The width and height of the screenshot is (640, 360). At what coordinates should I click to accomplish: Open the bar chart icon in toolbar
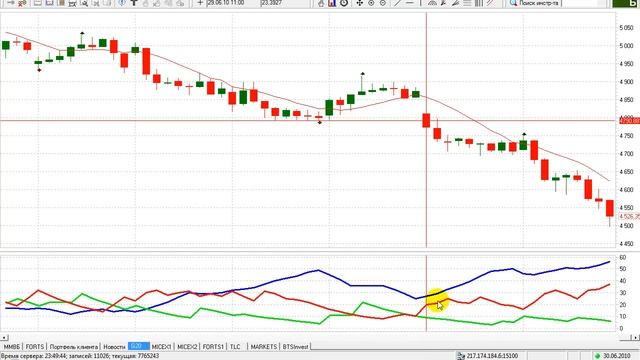[x=332, y=3]
